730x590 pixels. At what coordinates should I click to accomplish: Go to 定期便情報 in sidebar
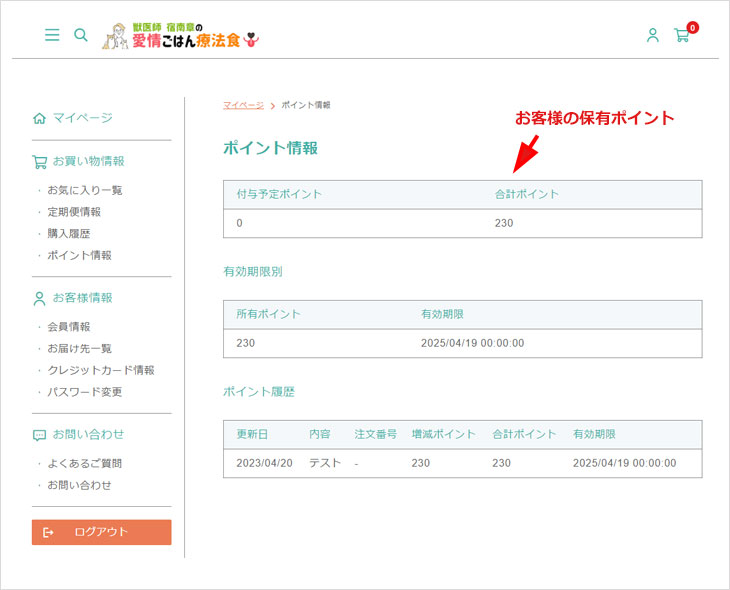(x=74, y=212)
